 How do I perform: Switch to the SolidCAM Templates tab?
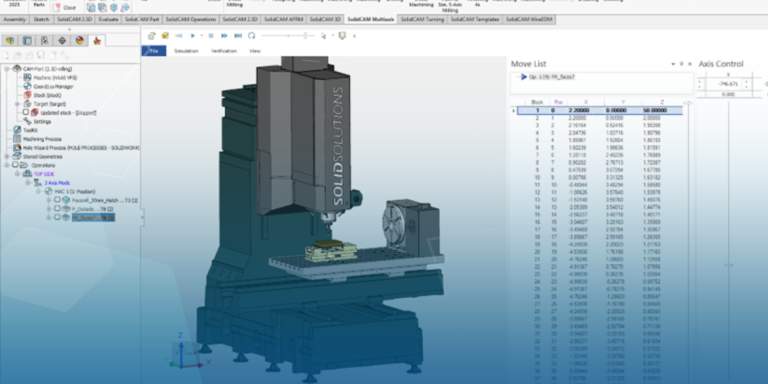(475, 20)
